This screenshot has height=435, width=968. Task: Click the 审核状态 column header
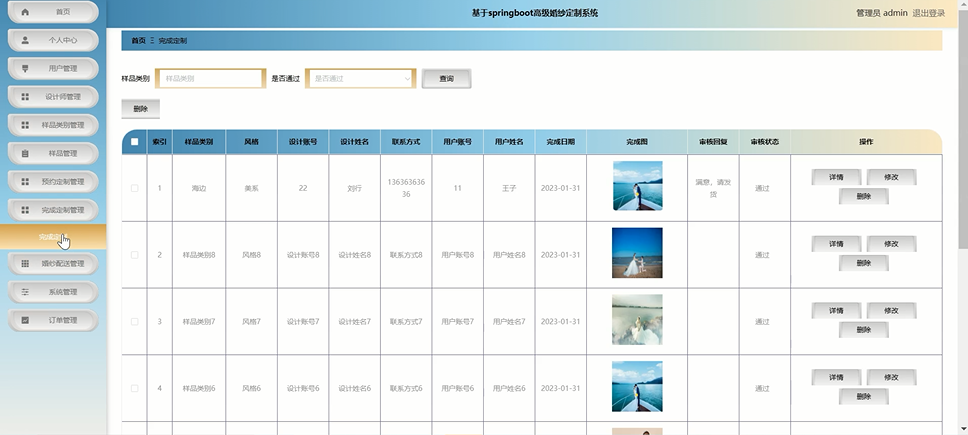764,142
